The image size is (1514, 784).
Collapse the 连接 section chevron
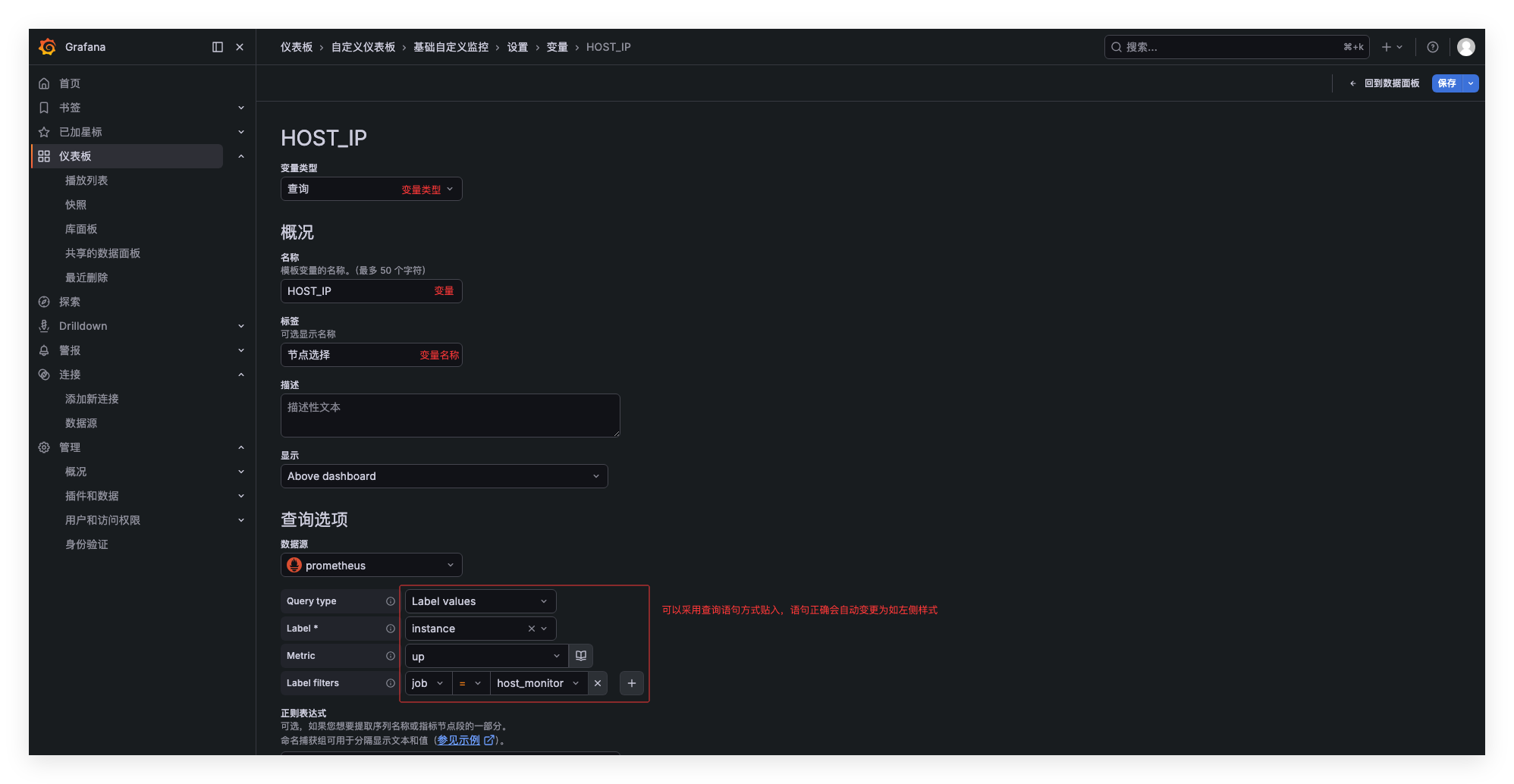click(x=241, y=375)
